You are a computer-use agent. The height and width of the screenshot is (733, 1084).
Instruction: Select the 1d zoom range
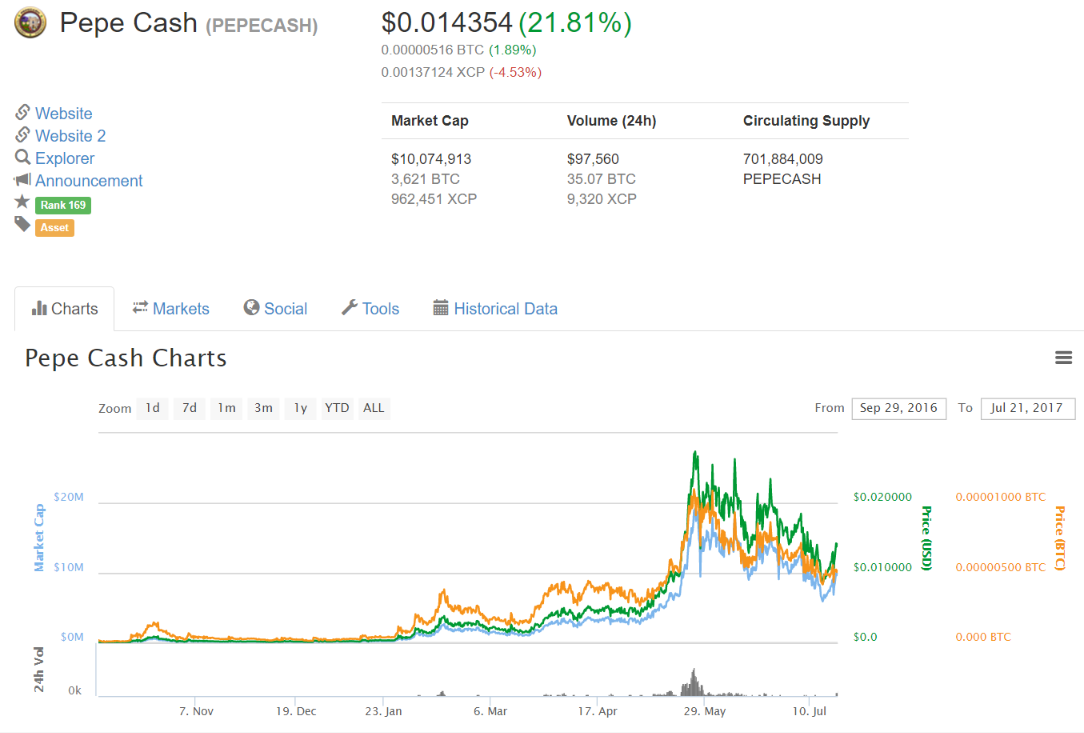click(152, 408)
